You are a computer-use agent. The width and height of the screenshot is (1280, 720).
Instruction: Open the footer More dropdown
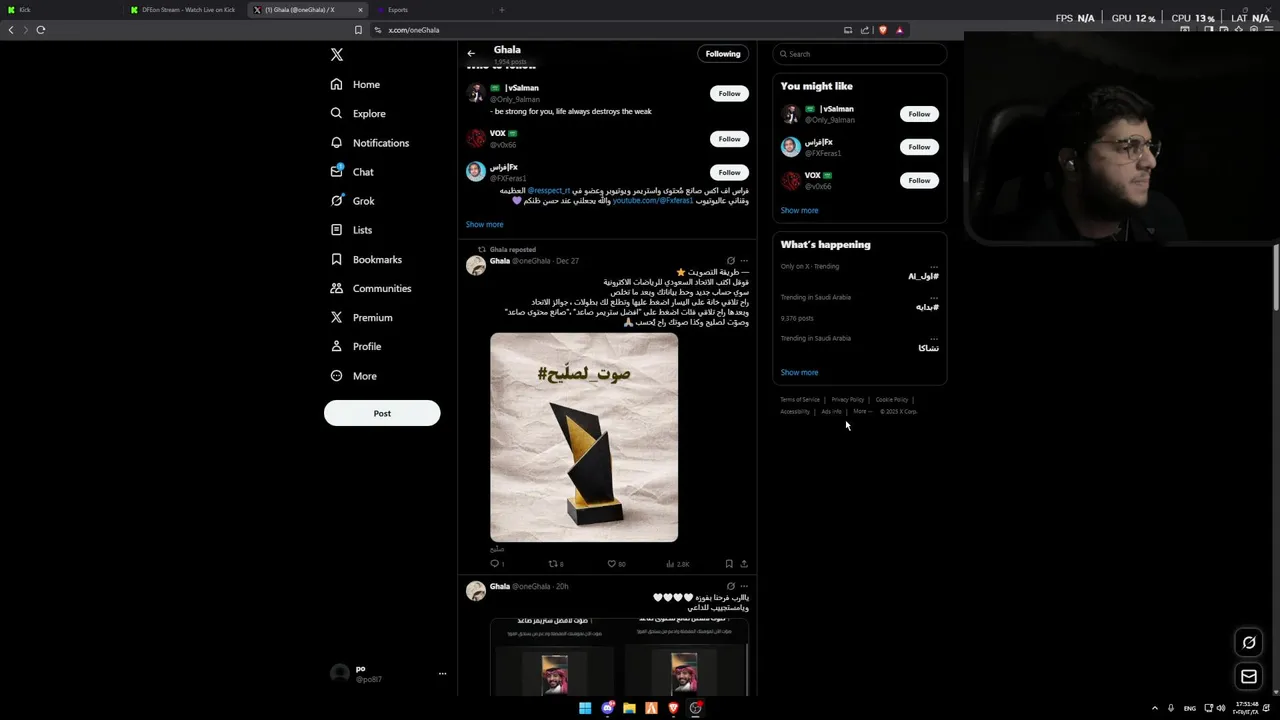pyautogui.click(x=862, y=411)
